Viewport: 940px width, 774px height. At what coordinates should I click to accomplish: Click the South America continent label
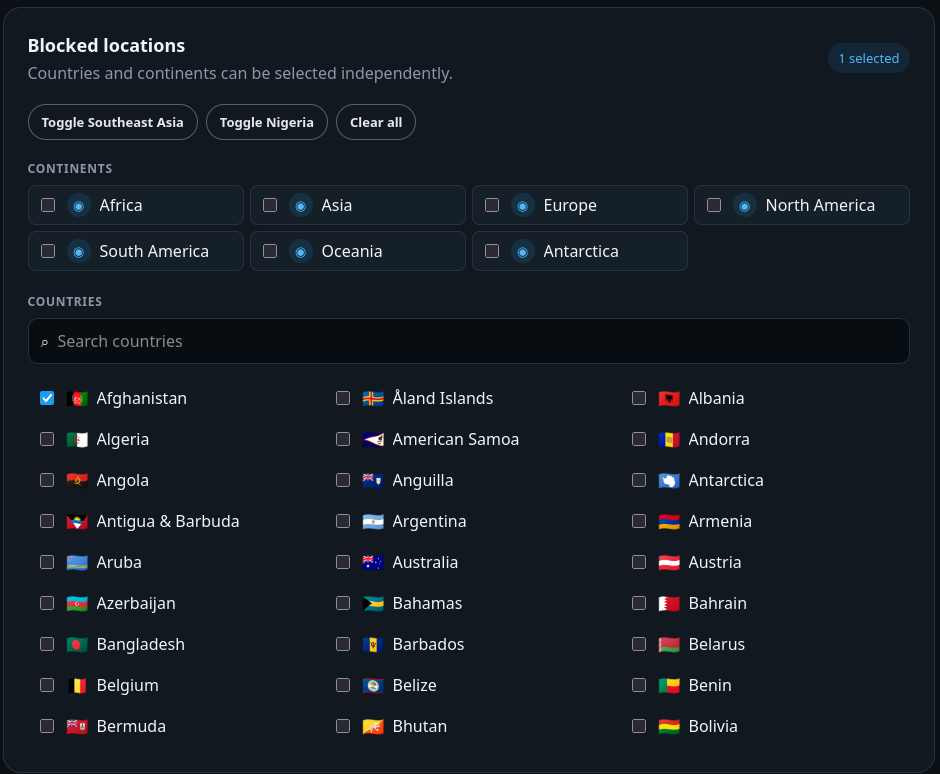coord(154,251)
